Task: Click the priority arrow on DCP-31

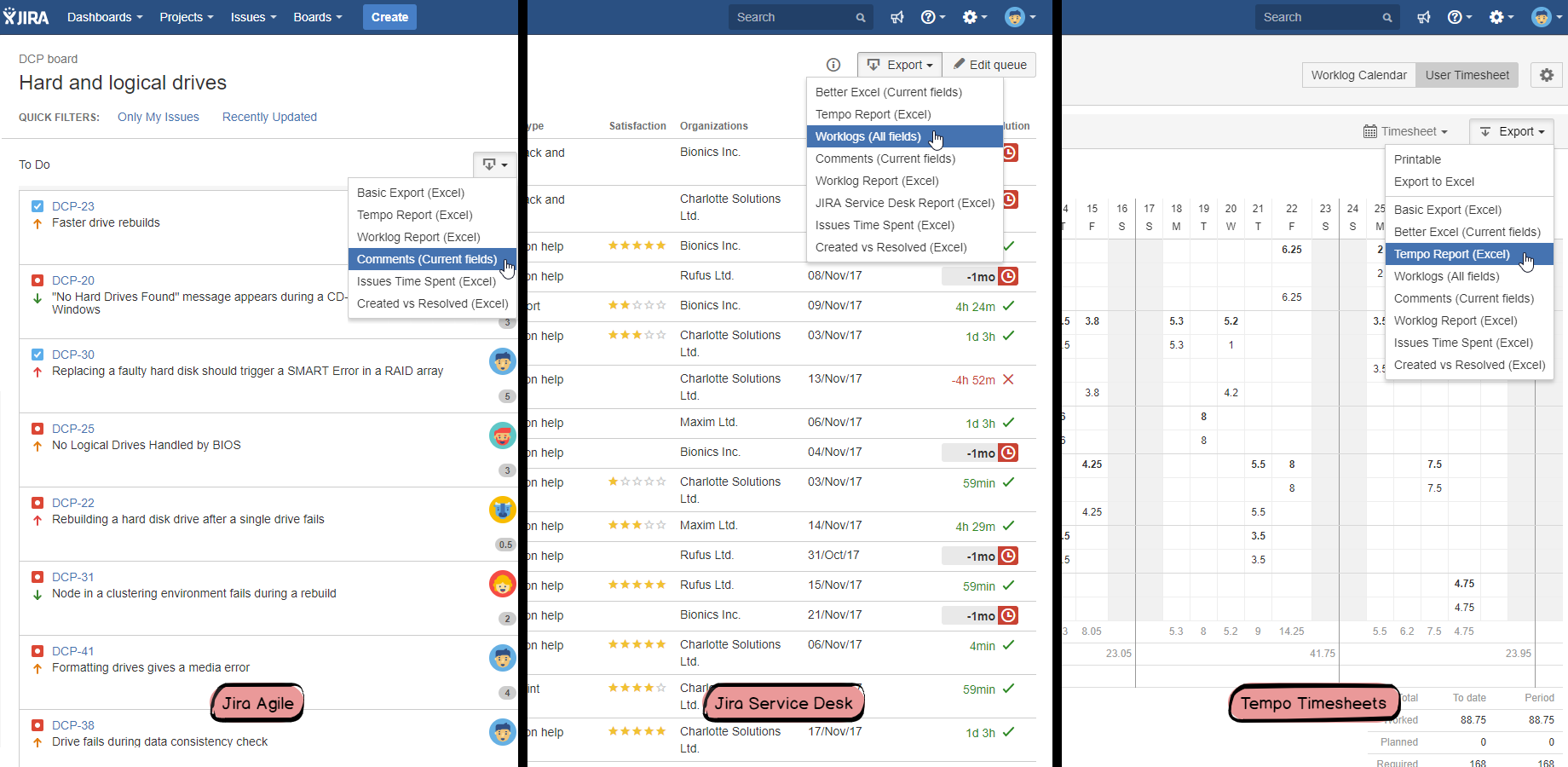Action: coord(37,595)
